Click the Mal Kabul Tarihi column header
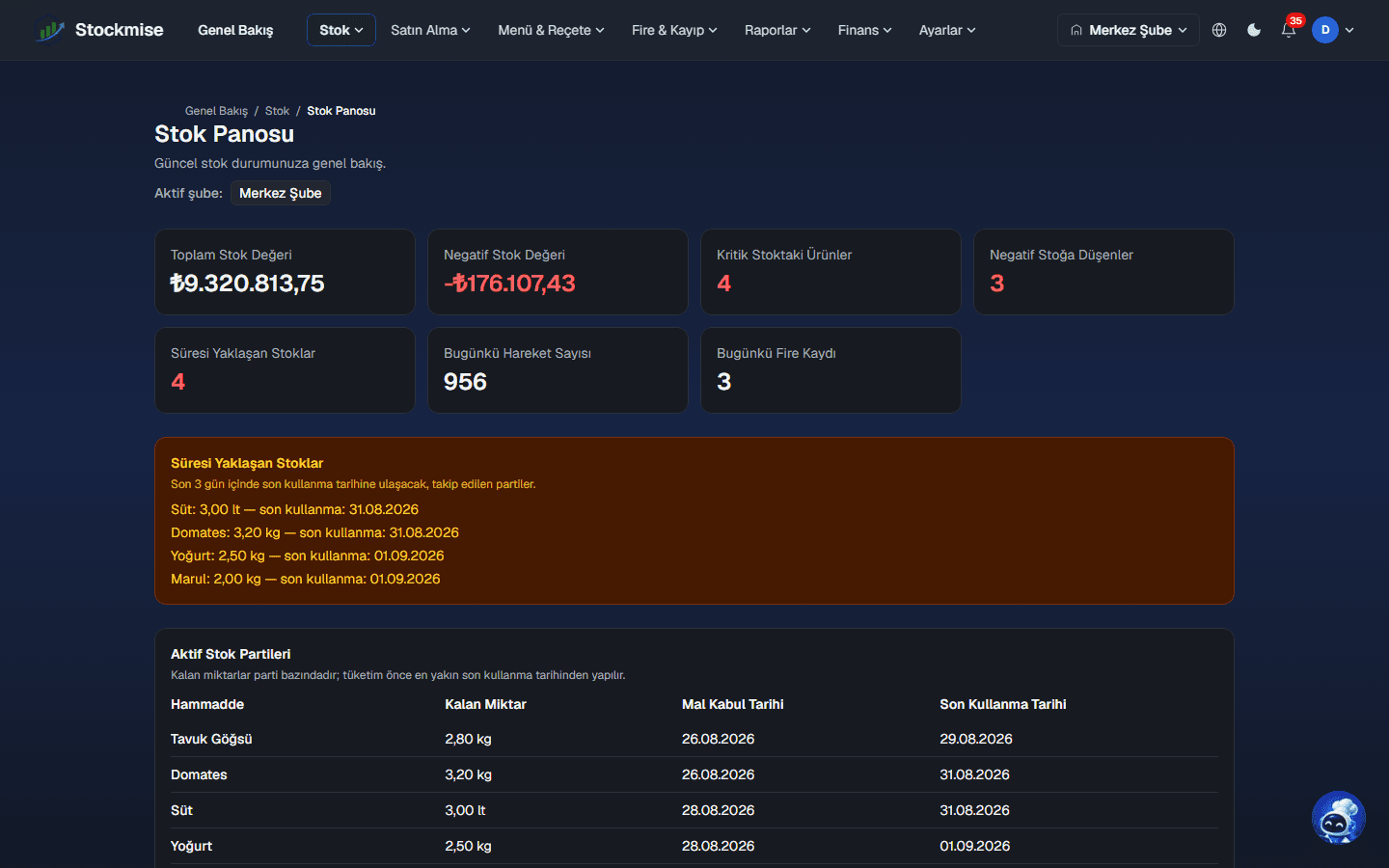1389x868 pixels. click(732, 704)
